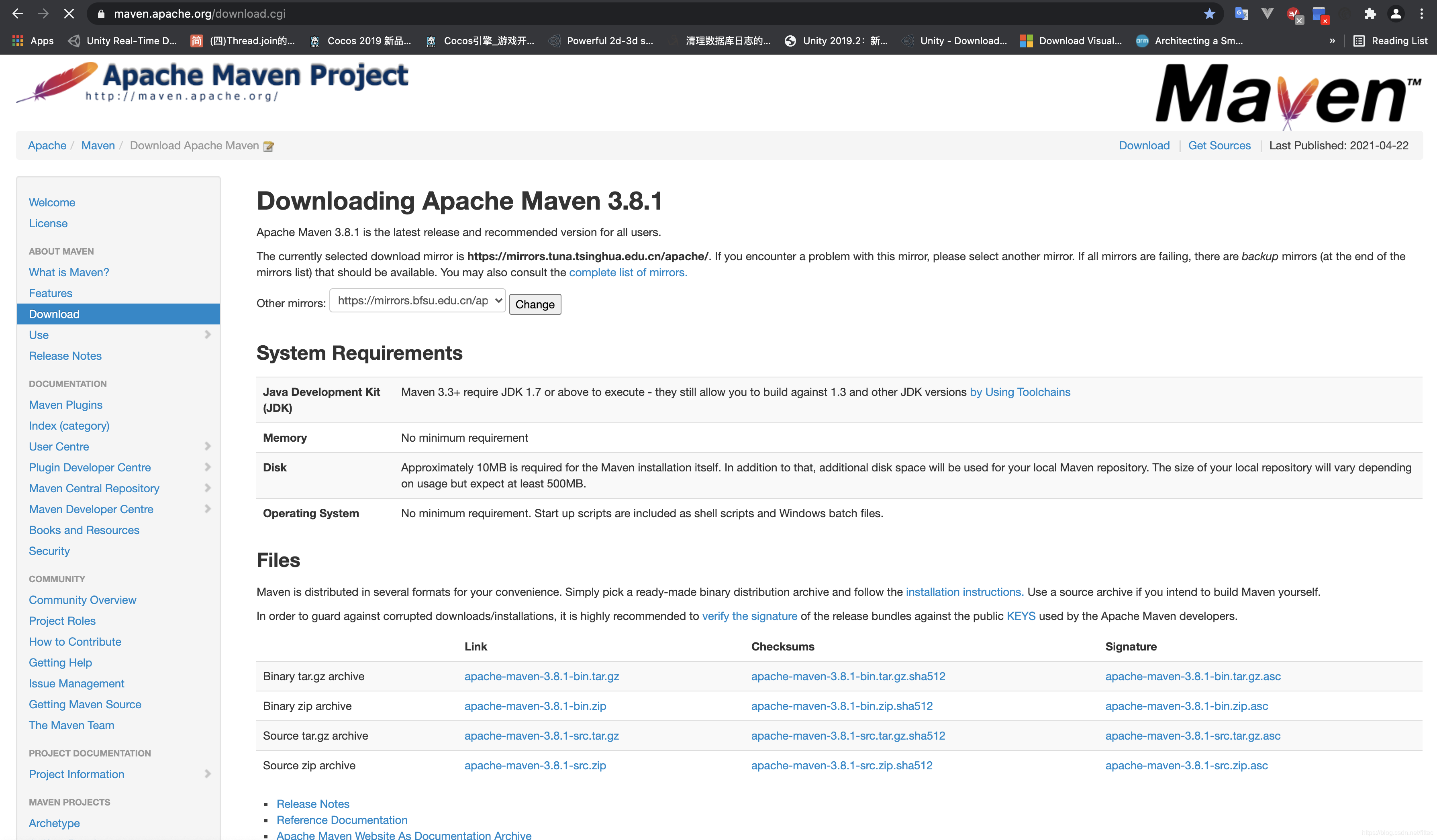Open Books and Resources sidebar link

tap(84, 530)
